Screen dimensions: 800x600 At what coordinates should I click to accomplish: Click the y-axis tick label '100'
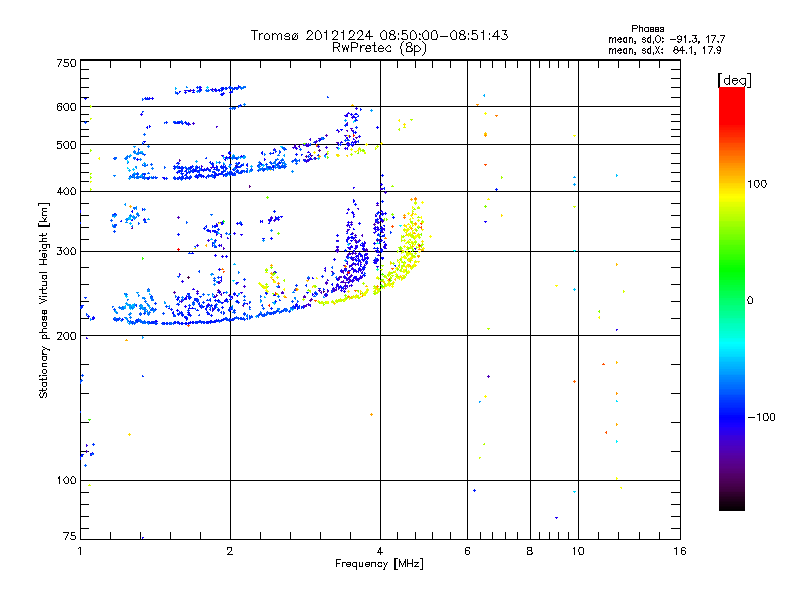67,481
